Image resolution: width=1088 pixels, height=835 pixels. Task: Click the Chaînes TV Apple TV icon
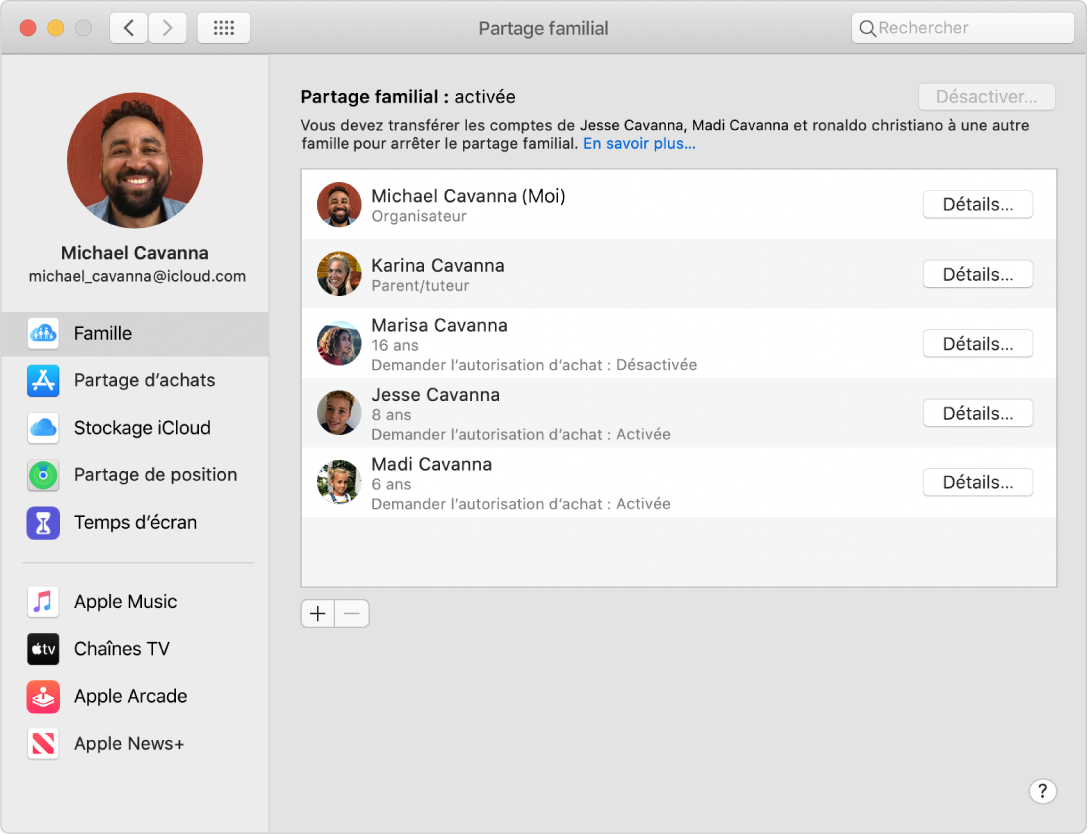[43, 649]
